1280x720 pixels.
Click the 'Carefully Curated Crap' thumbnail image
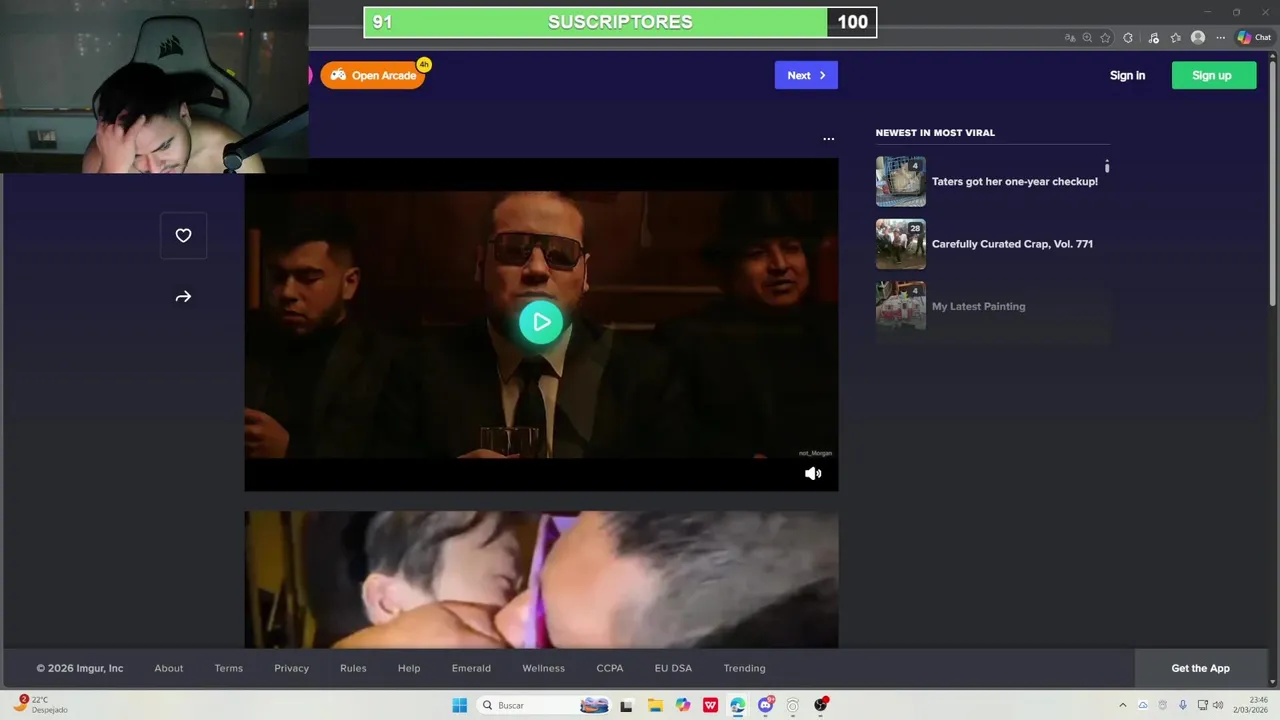coord(901,244)
